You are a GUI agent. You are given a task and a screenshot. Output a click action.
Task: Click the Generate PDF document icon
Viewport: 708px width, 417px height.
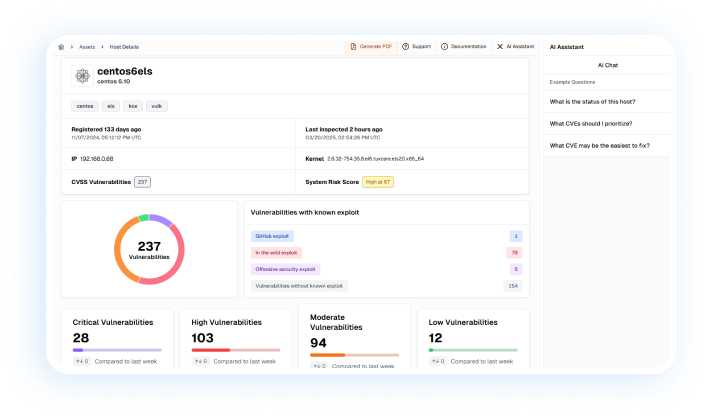pyautogui.click(x=353, y=46)
